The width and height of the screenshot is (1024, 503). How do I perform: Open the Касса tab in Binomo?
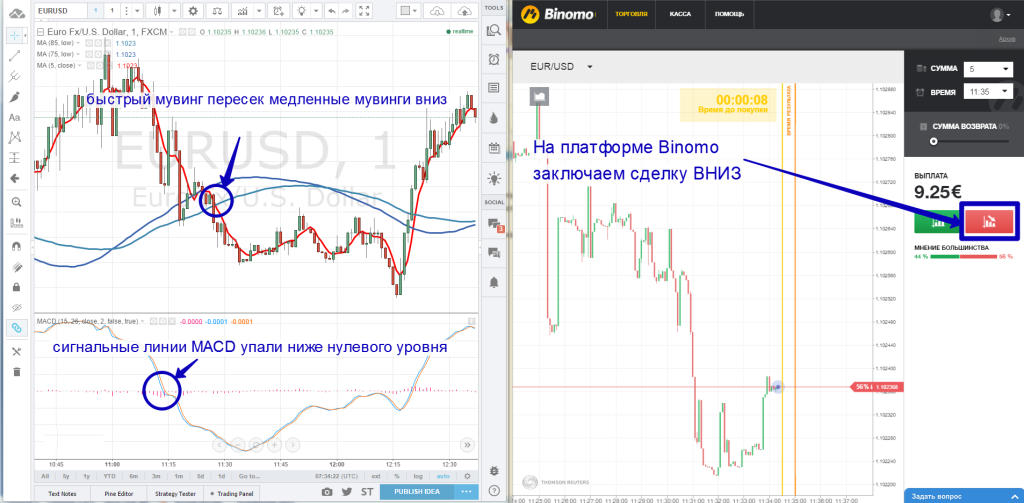click(682, 14)
